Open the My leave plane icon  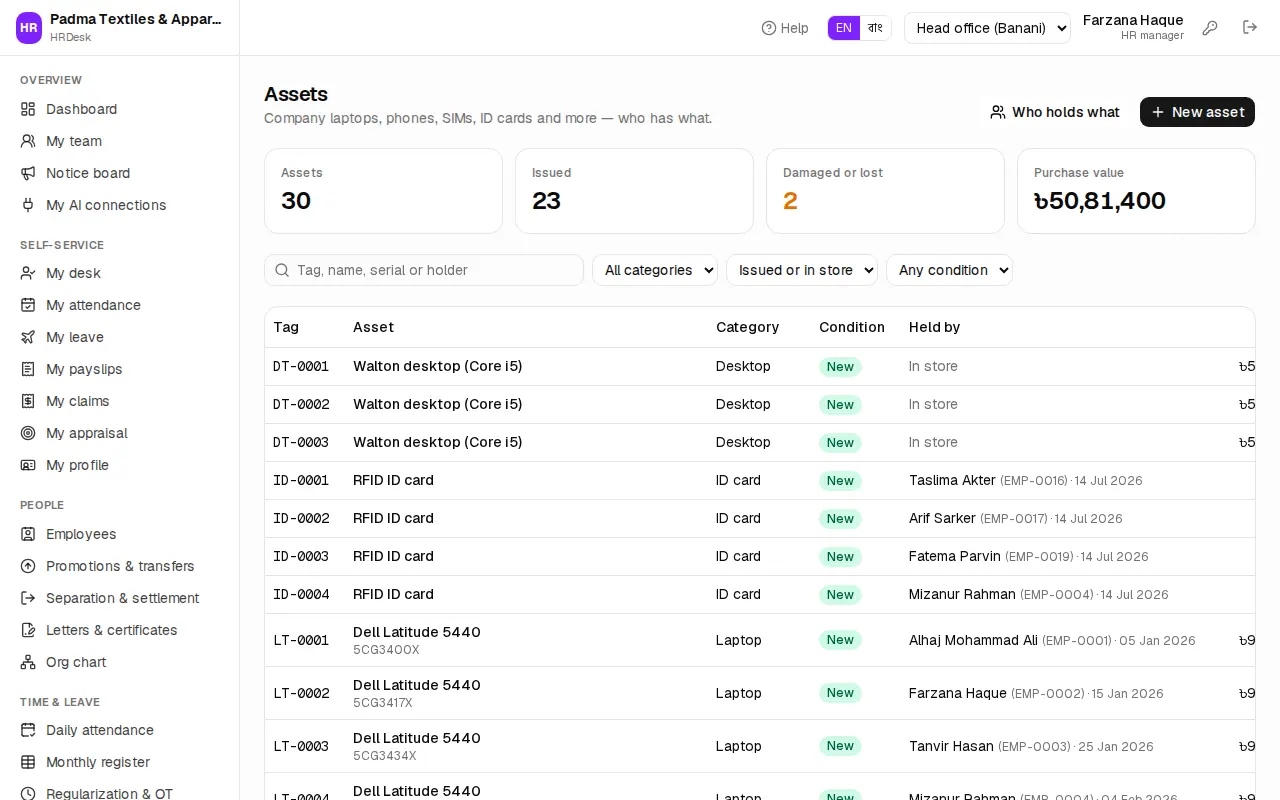(x=28, y=337)
